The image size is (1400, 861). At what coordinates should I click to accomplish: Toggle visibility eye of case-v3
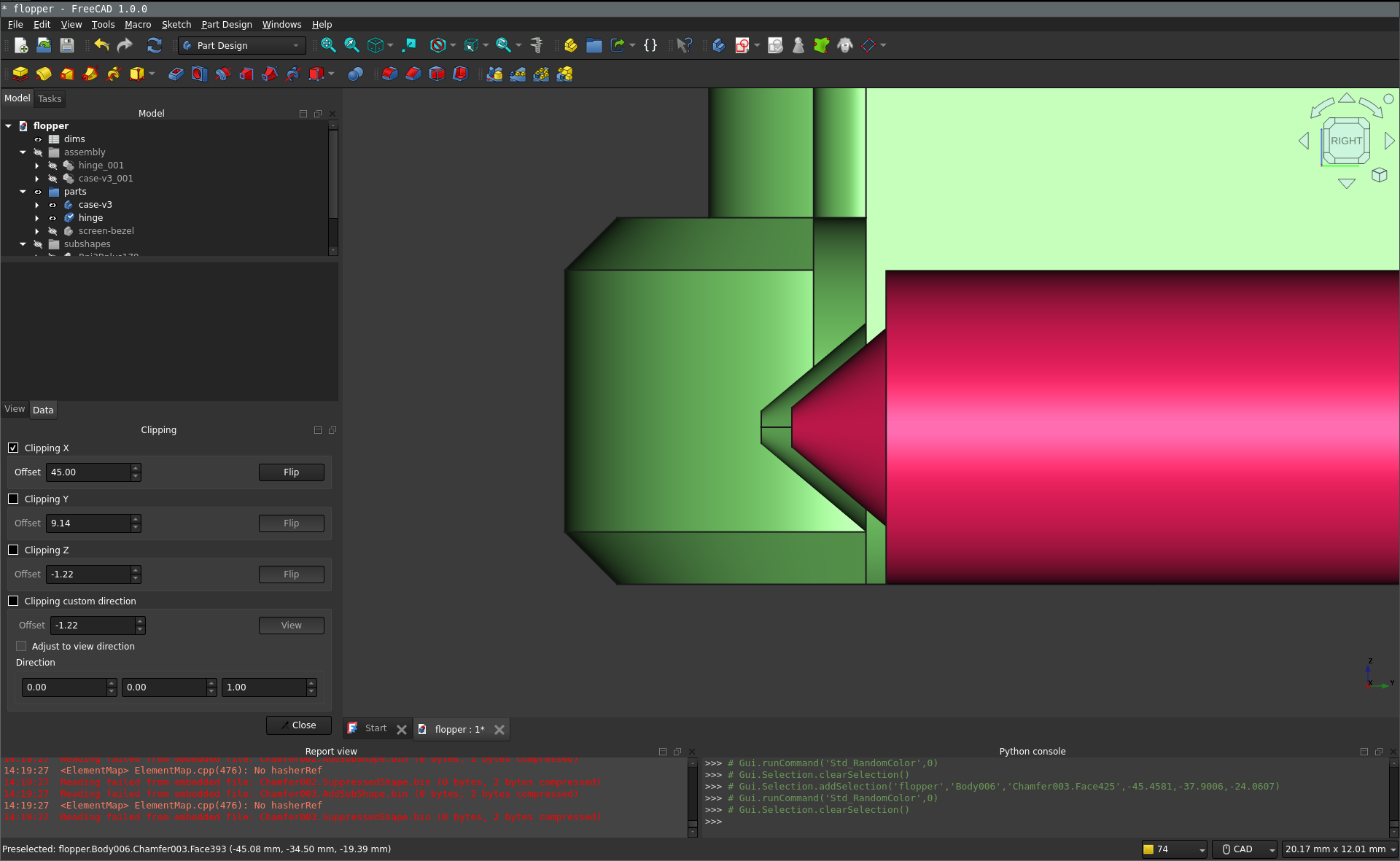click(x=52, y=205)
